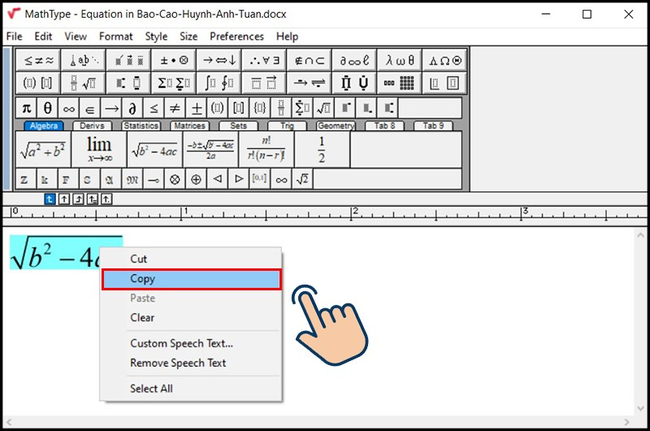650x431 pixels.
Task: Open the Geometry tab
Action: [x=336, y=126]
